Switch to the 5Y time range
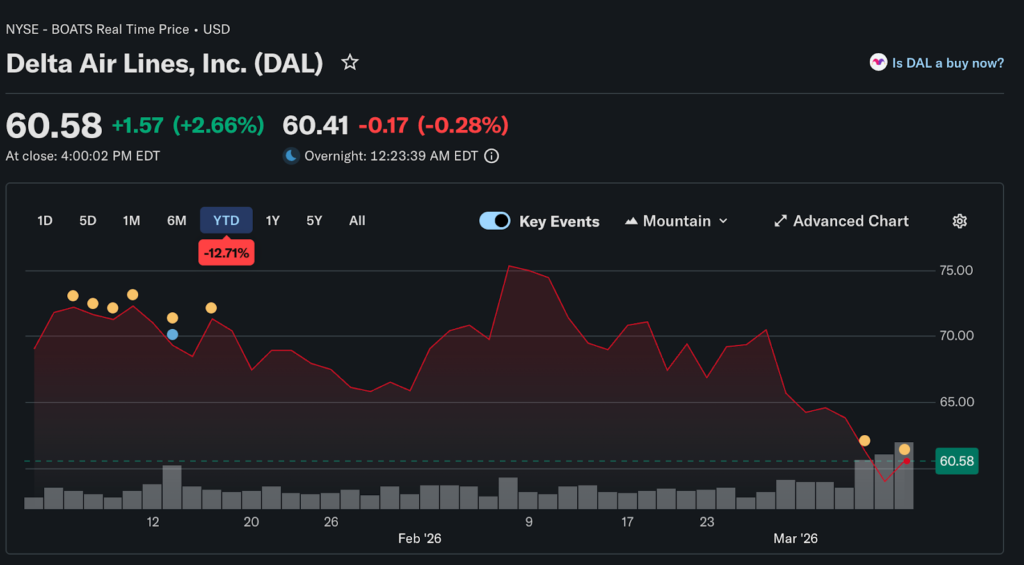Viewport: 1024px width, 565px height. point(314,221)
